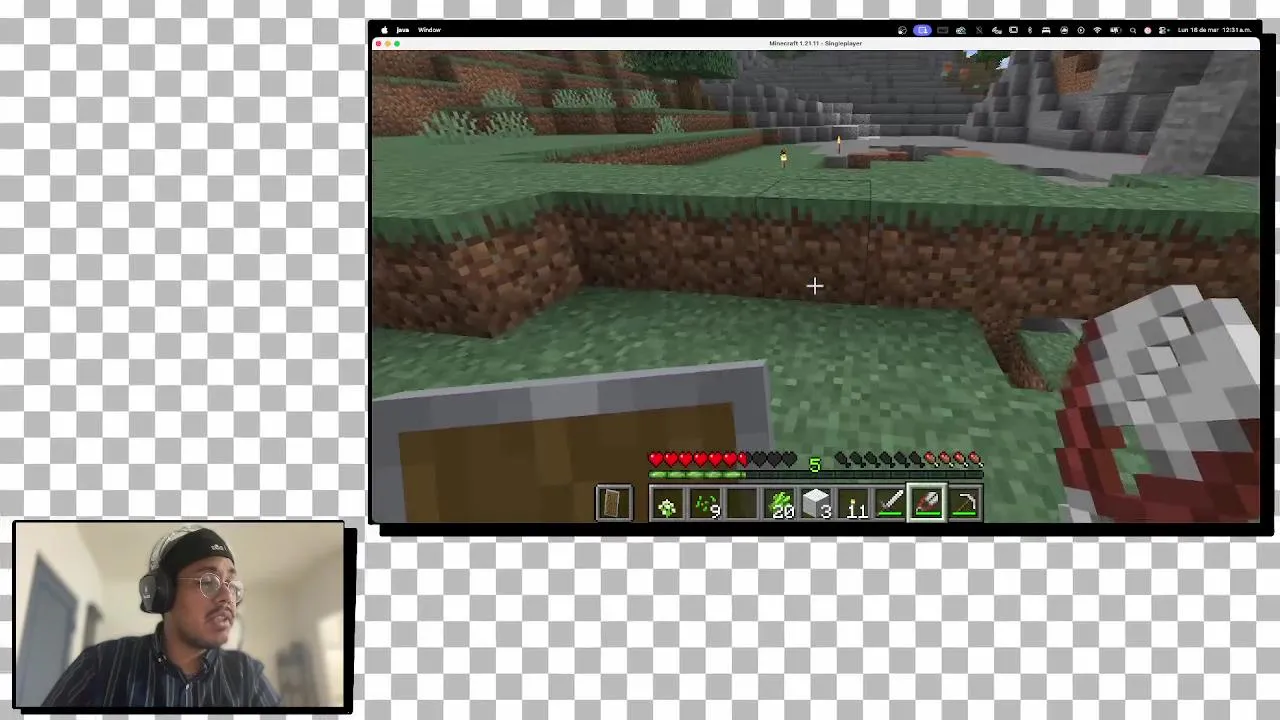Select the pickaxe in the last hotbar slot
The width and height of the screenshot is (1280, 720).
pyautogui.click(x=965, y=504)
